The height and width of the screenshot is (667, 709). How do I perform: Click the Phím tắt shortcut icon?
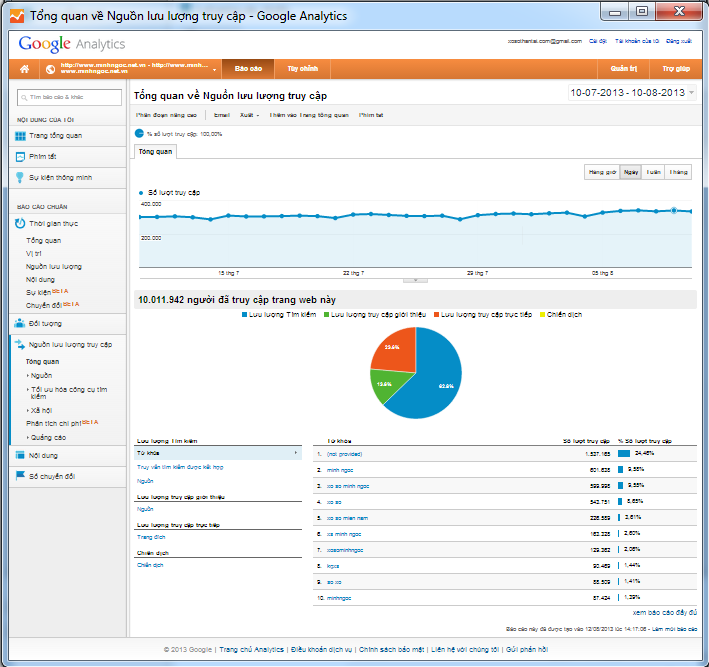(x=20, y=157)
